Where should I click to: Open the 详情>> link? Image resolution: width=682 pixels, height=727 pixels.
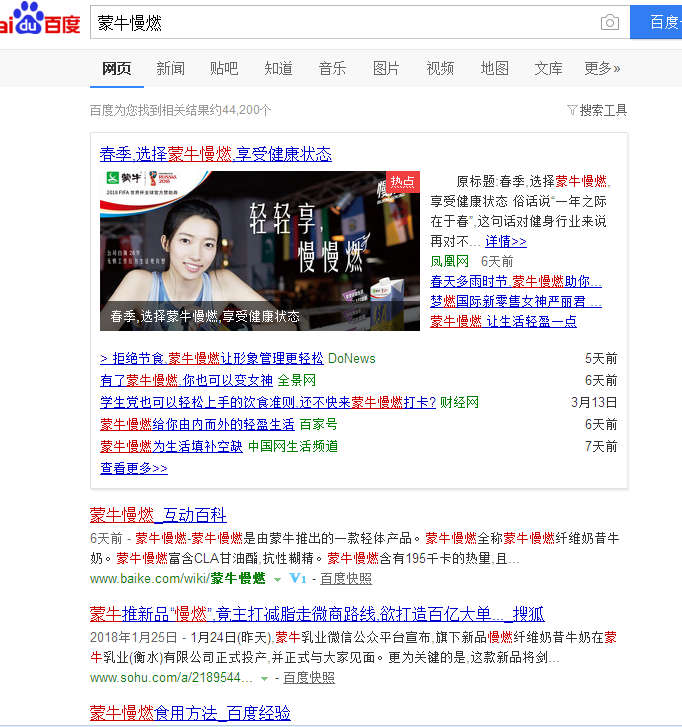506,242
